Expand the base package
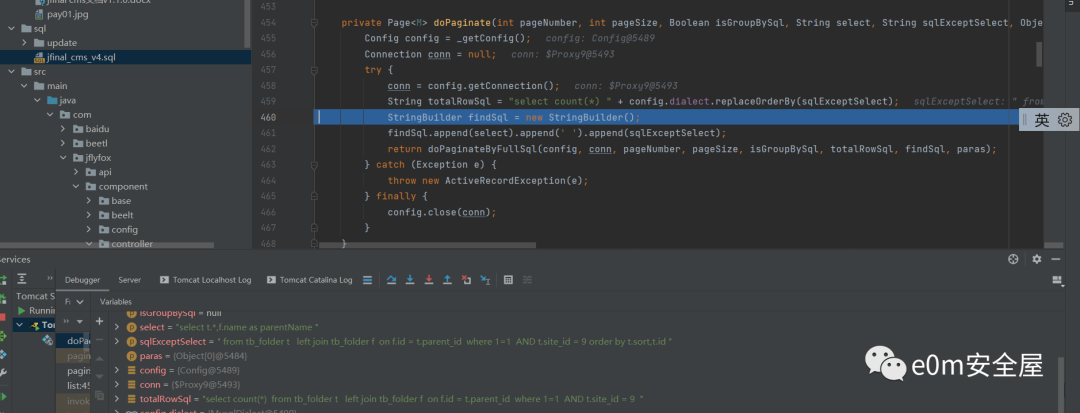The image size is (1080, 413). [x=90, y=201]
